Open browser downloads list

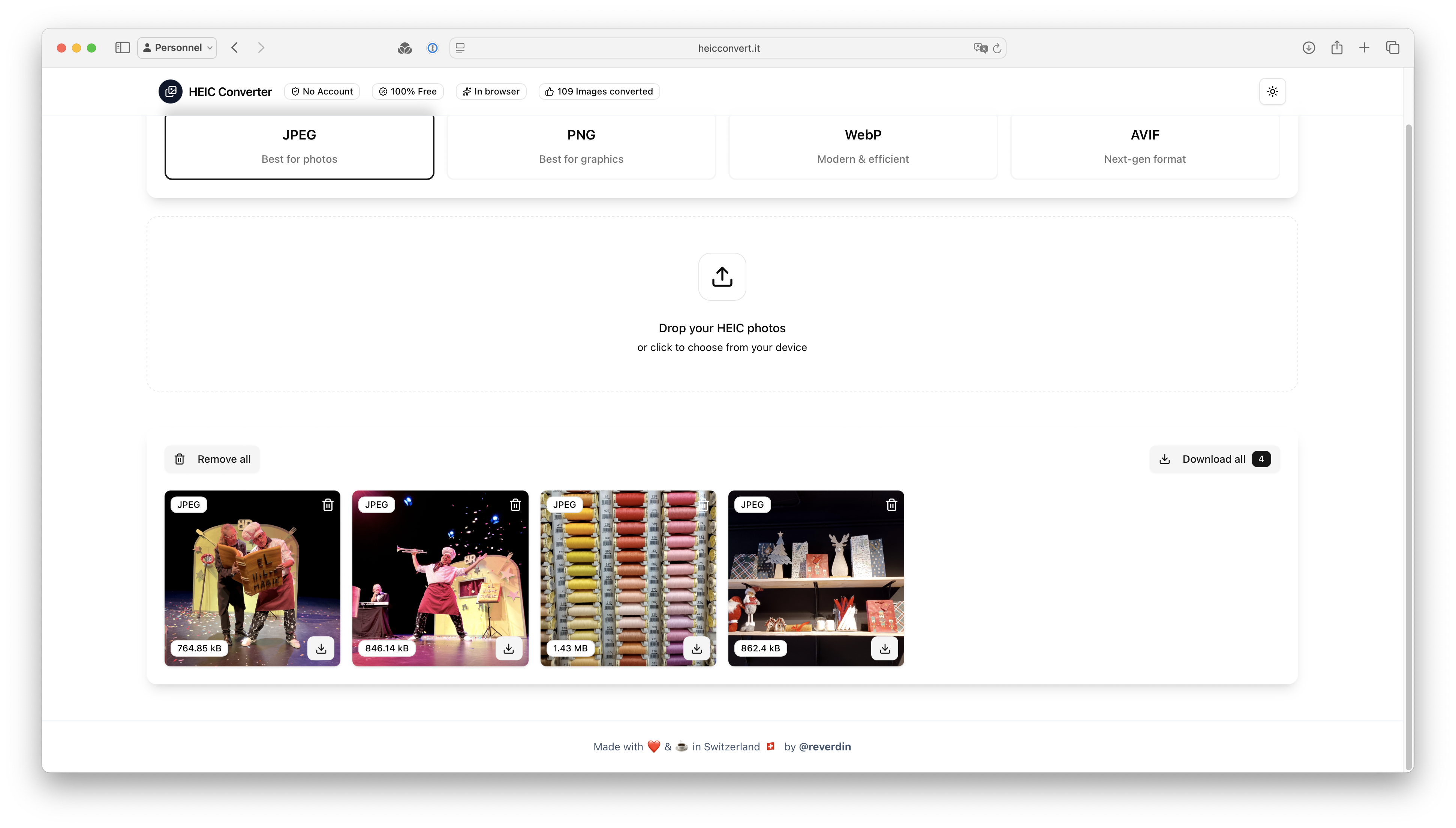(1308, 48)
